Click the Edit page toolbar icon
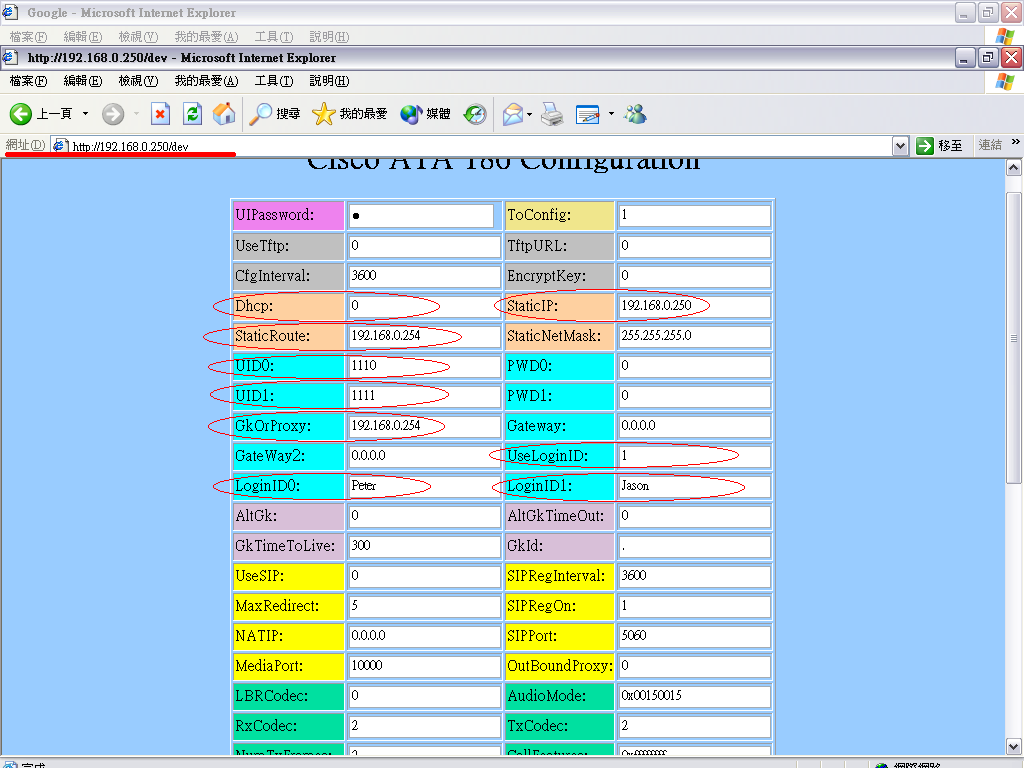 point(588,114)
